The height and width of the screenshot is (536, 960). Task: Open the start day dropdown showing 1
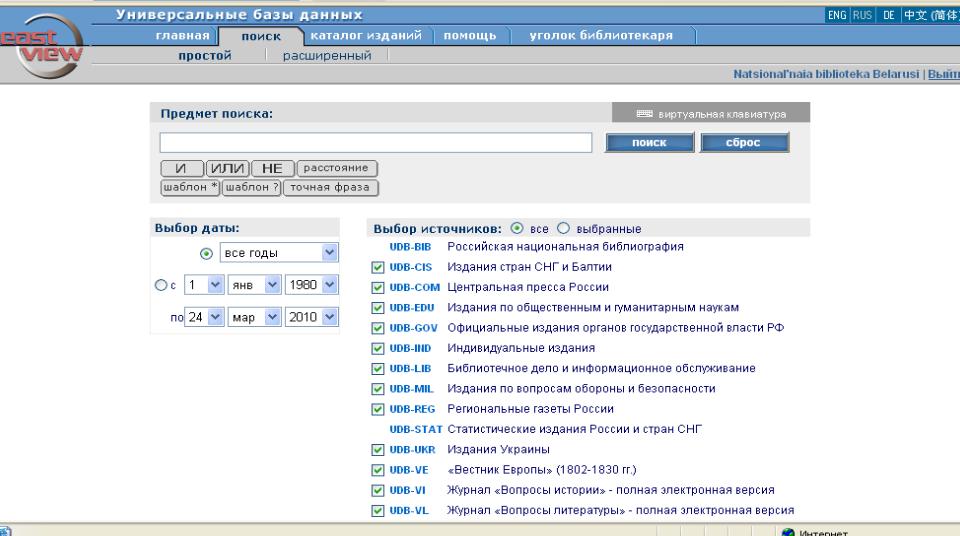tap(204, 285)
